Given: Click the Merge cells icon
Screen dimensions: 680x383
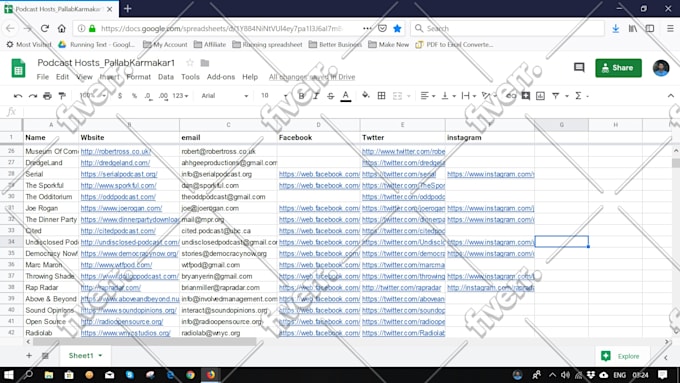Looking at the screenshot, I should (x=397, y=96).
